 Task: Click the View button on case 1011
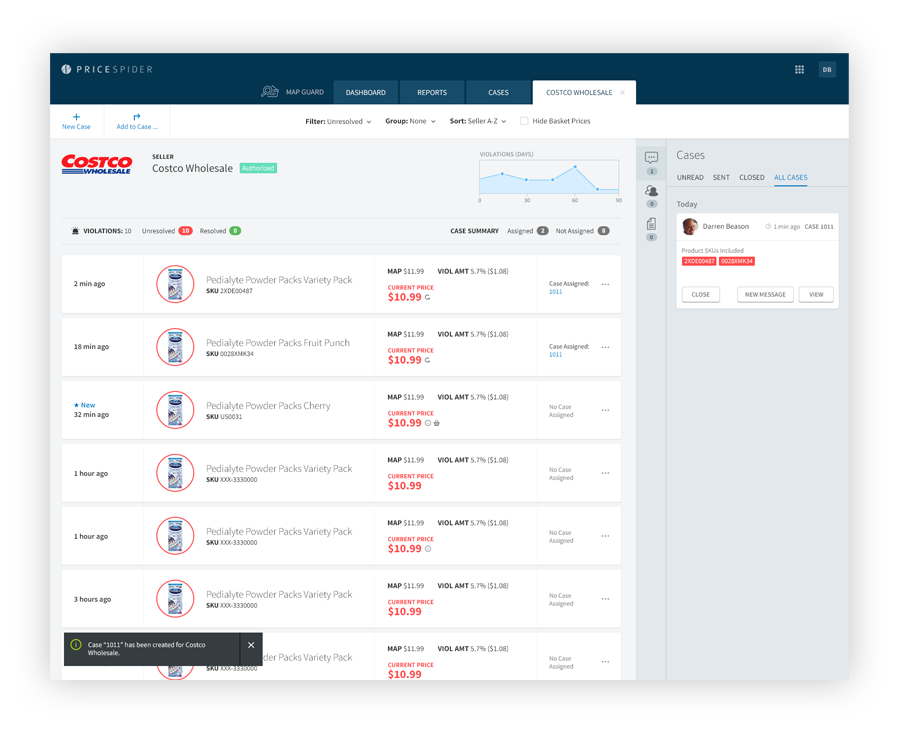816,294
